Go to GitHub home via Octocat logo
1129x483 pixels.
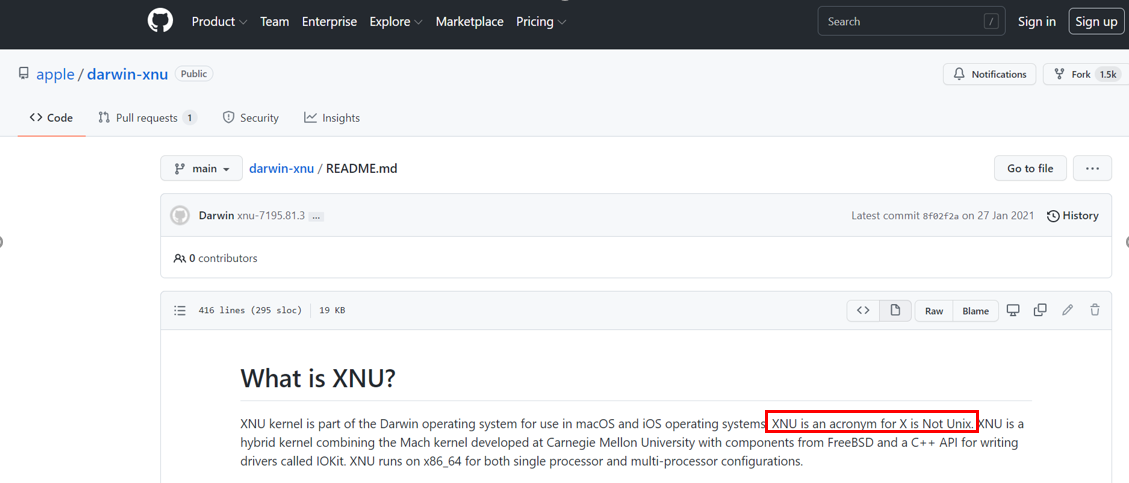tap(161, 21)
